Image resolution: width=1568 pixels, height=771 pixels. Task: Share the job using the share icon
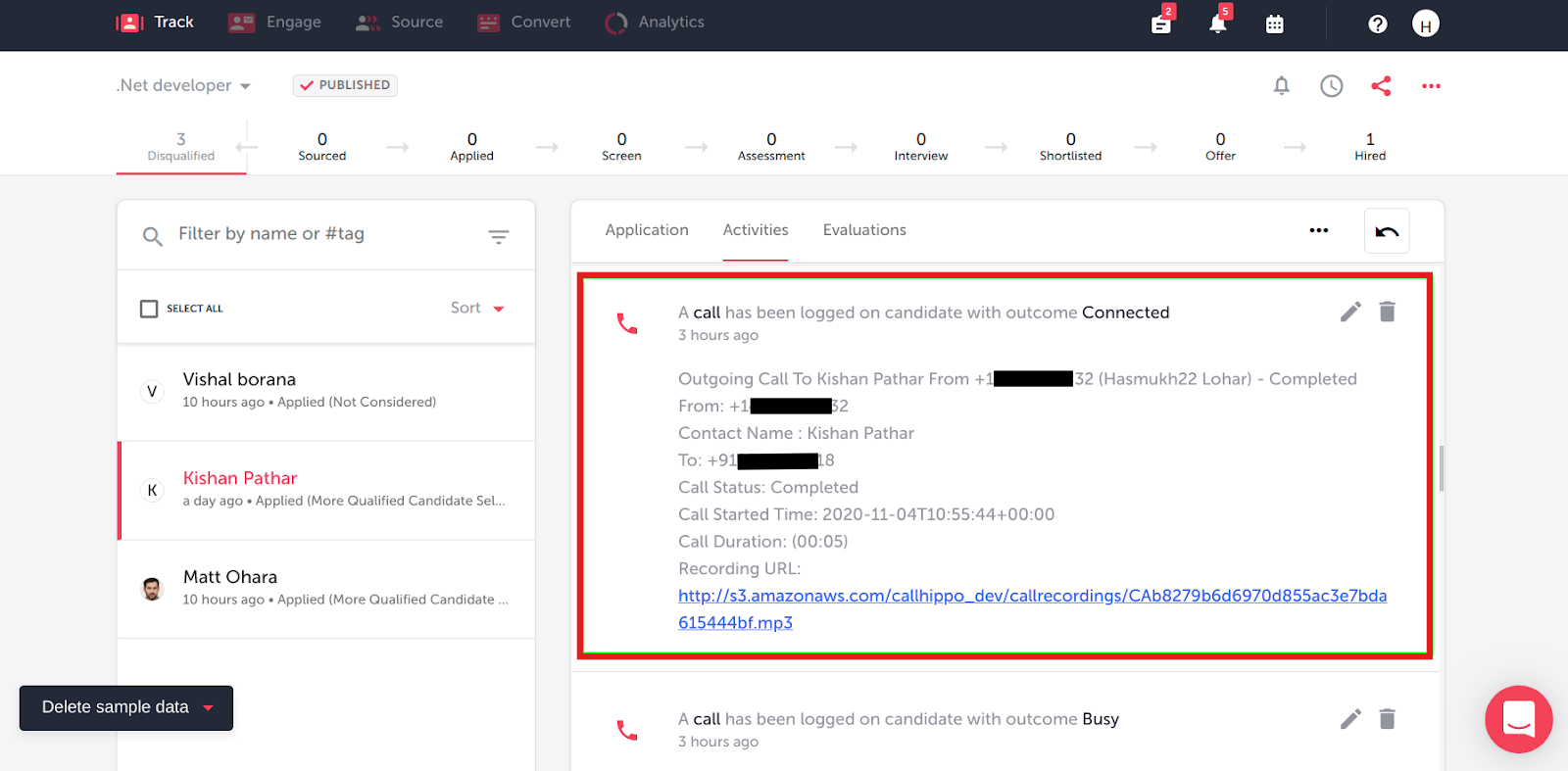click(x=1381, y=86)
